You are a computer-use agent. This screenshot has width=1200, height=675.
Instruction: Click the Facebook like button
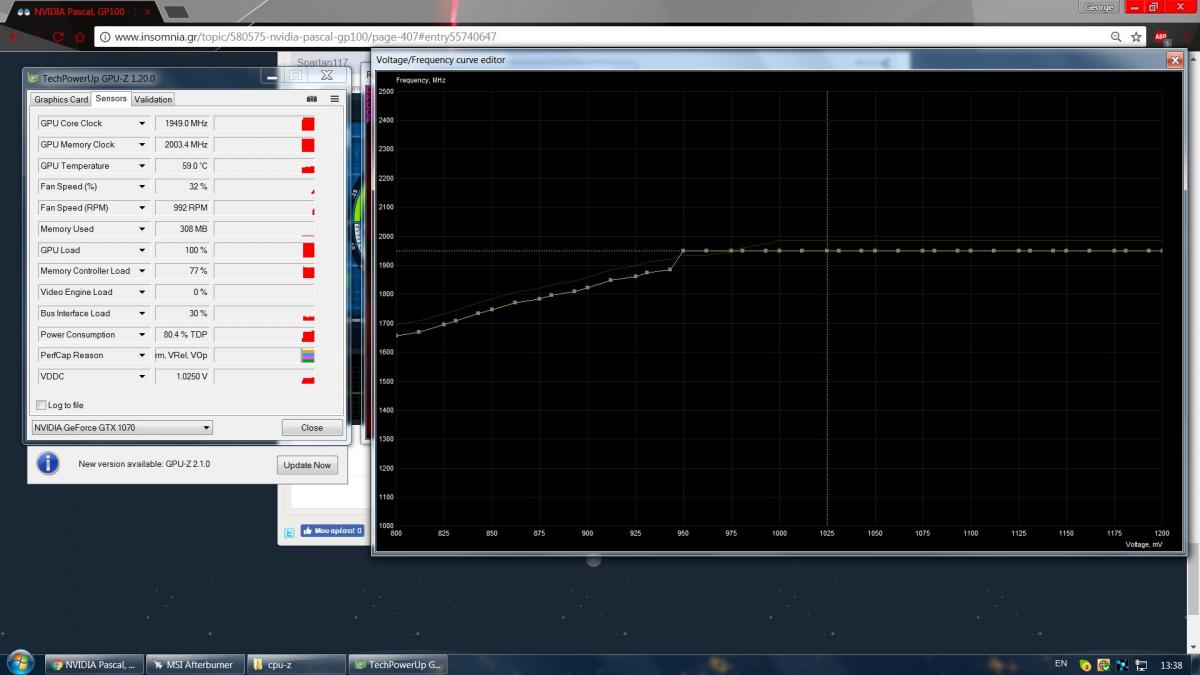[332, 531]
